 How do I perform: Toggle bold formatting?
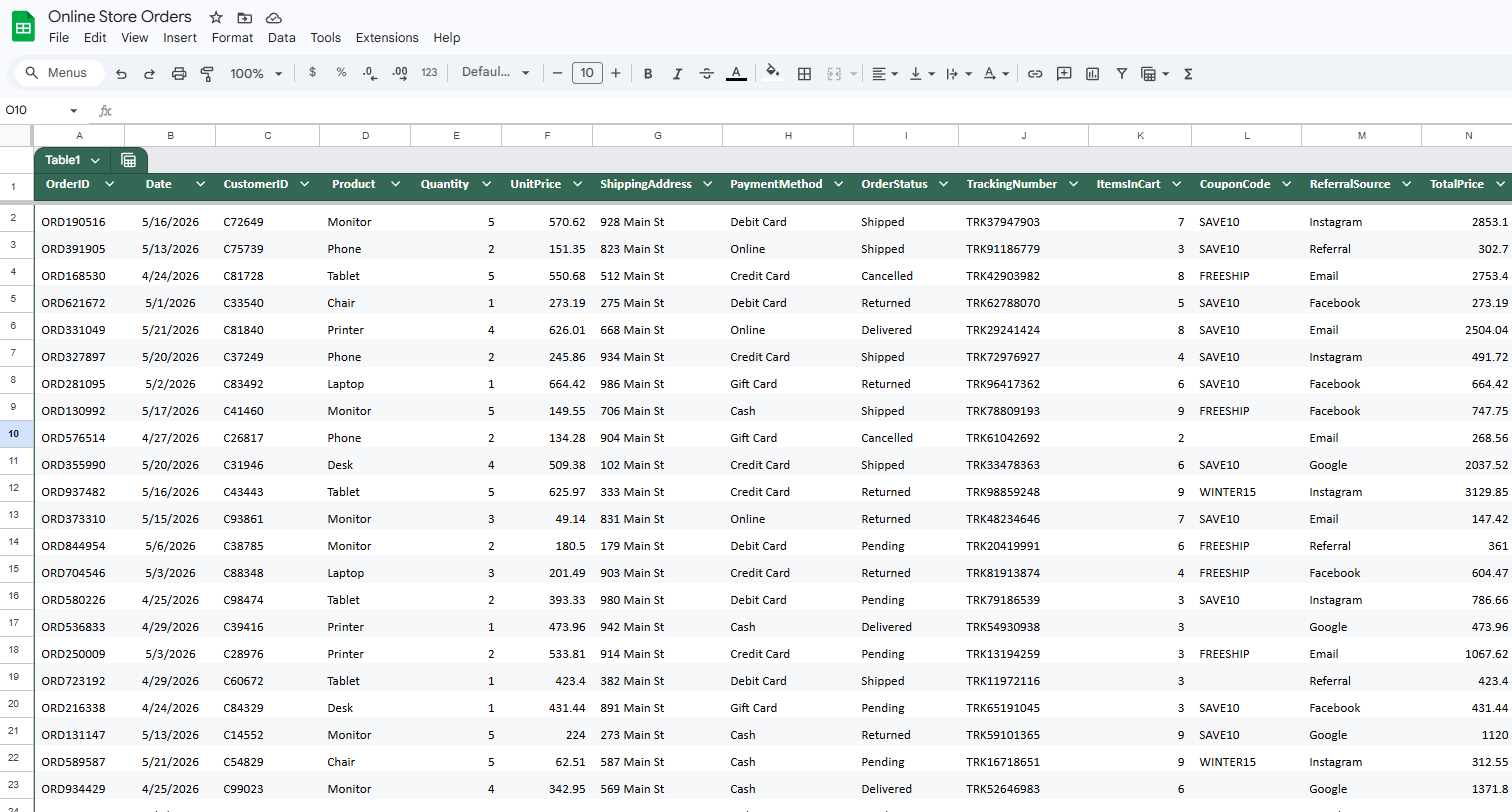coord(648,73)
